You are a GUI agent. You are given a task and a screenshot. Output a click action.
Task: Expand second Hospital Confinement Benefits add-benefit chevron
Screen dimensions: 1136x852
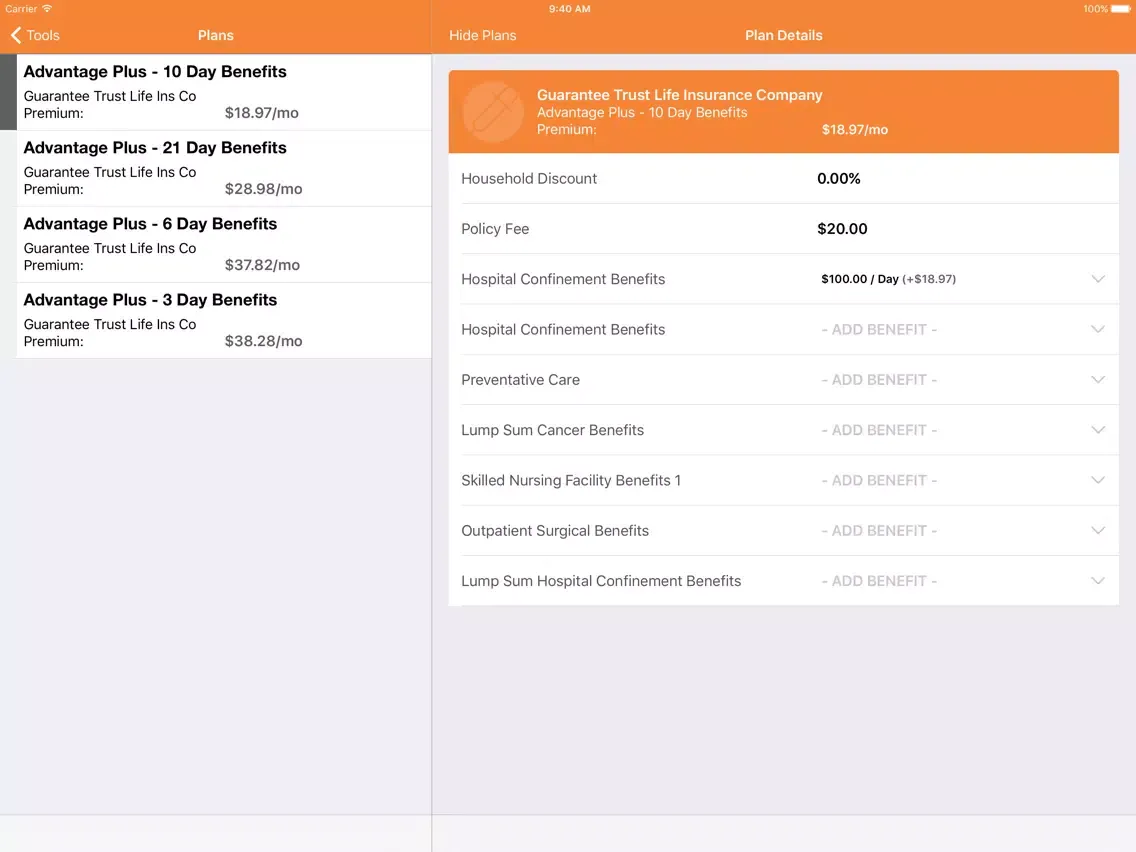point(1098,329)
